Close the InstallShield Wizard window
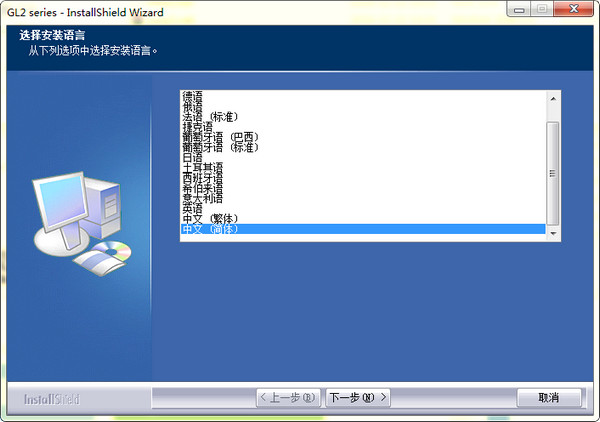600x422 pixels. click(573, 9)
